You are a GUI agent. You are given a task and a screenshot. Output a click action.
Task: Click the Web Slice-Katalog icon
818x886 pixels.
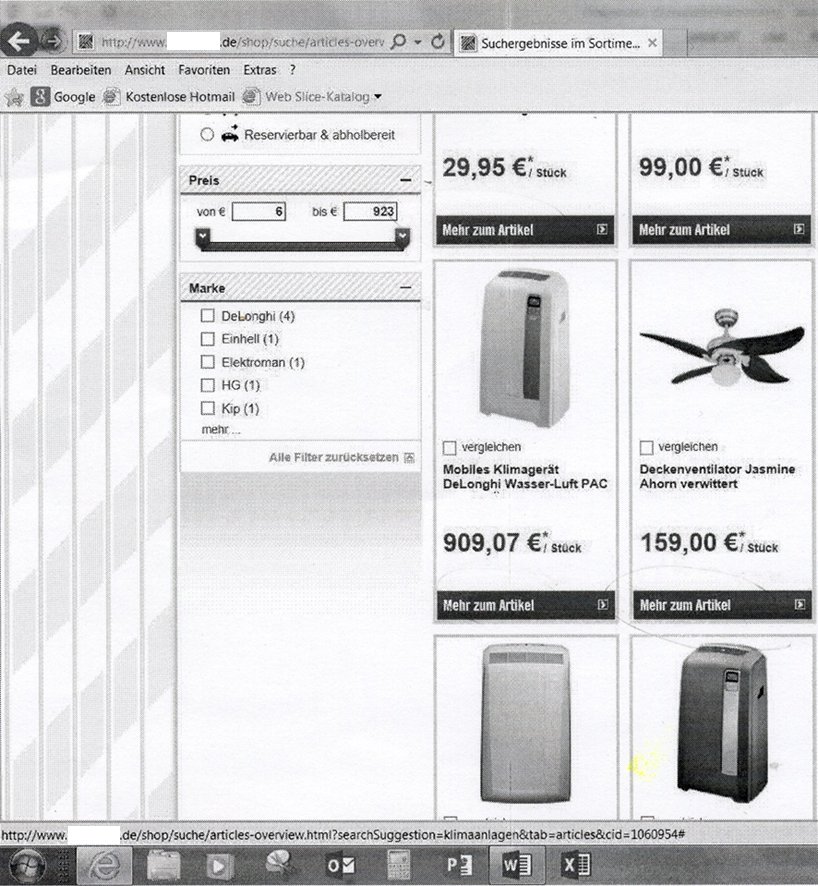[x=251, y=97]
